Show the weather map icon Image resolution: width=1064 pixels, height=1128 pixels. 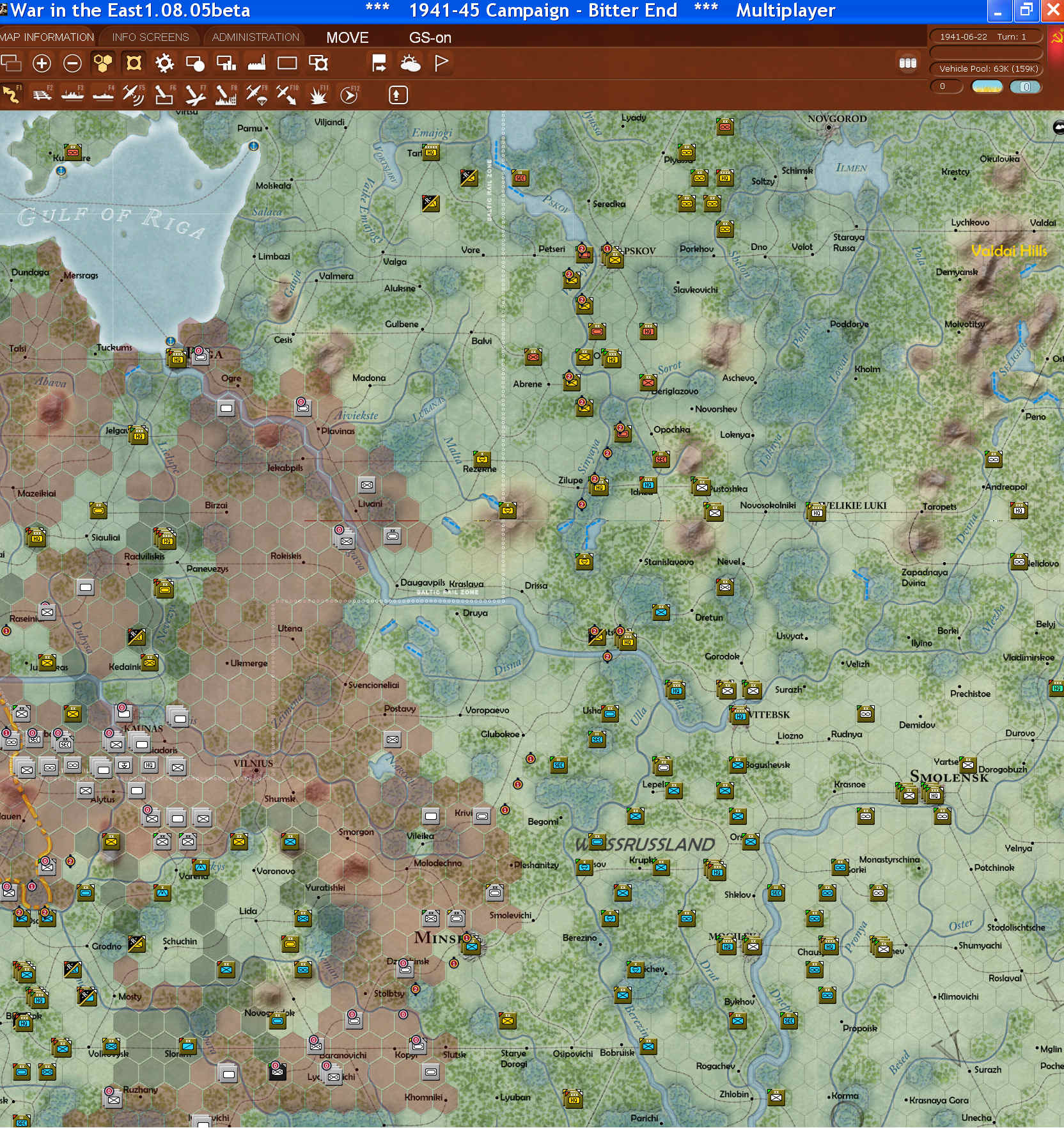(410, 63)
